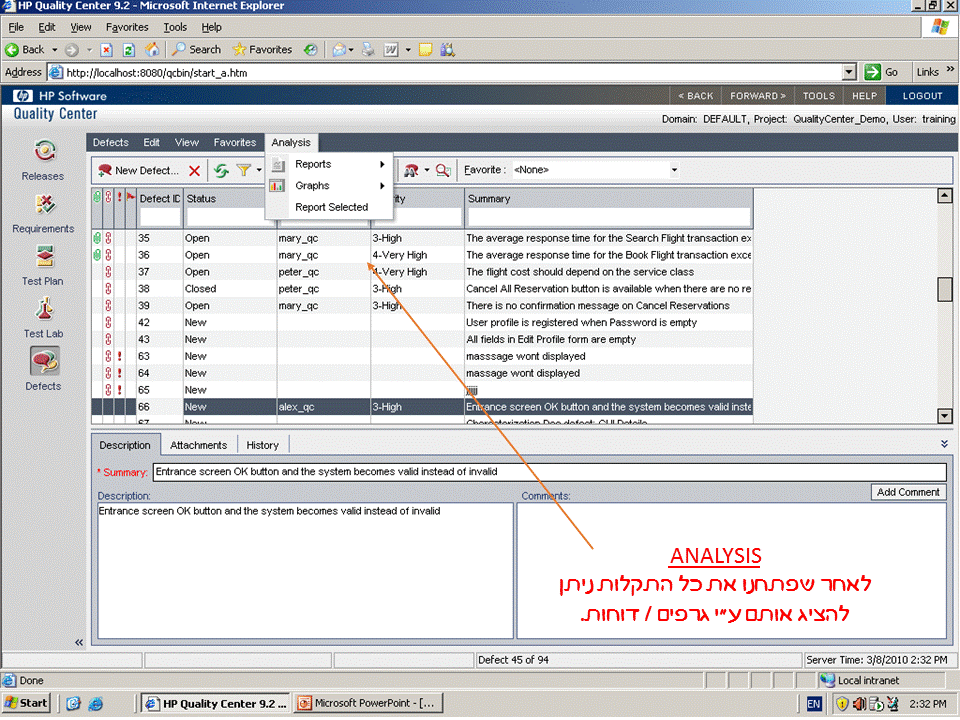Click the Add Comment button

tap(908, 493)
